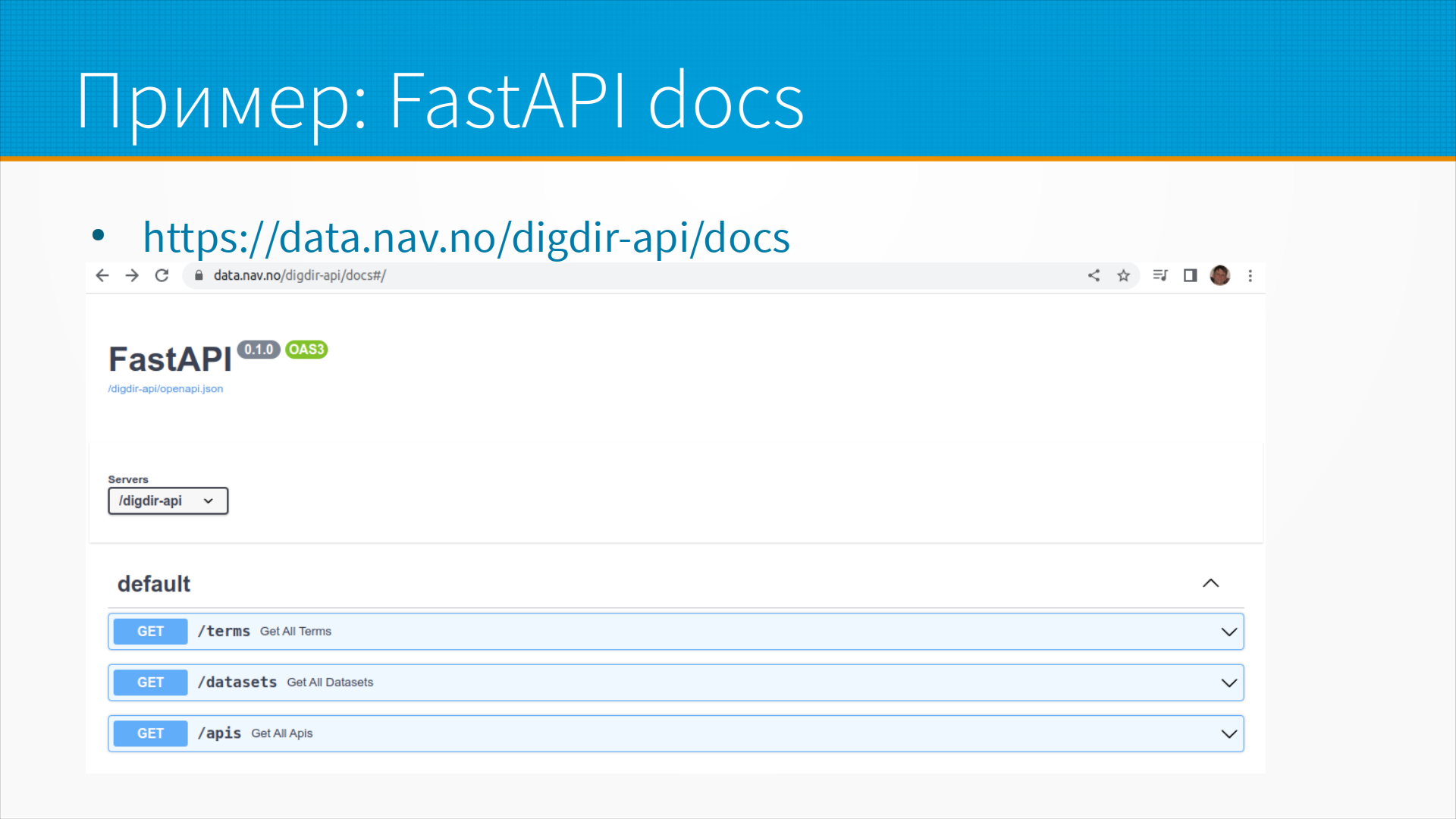This screenshot has width=1456, height=819.
Task: Click the user profile avatar
Action: [1219, 275]
